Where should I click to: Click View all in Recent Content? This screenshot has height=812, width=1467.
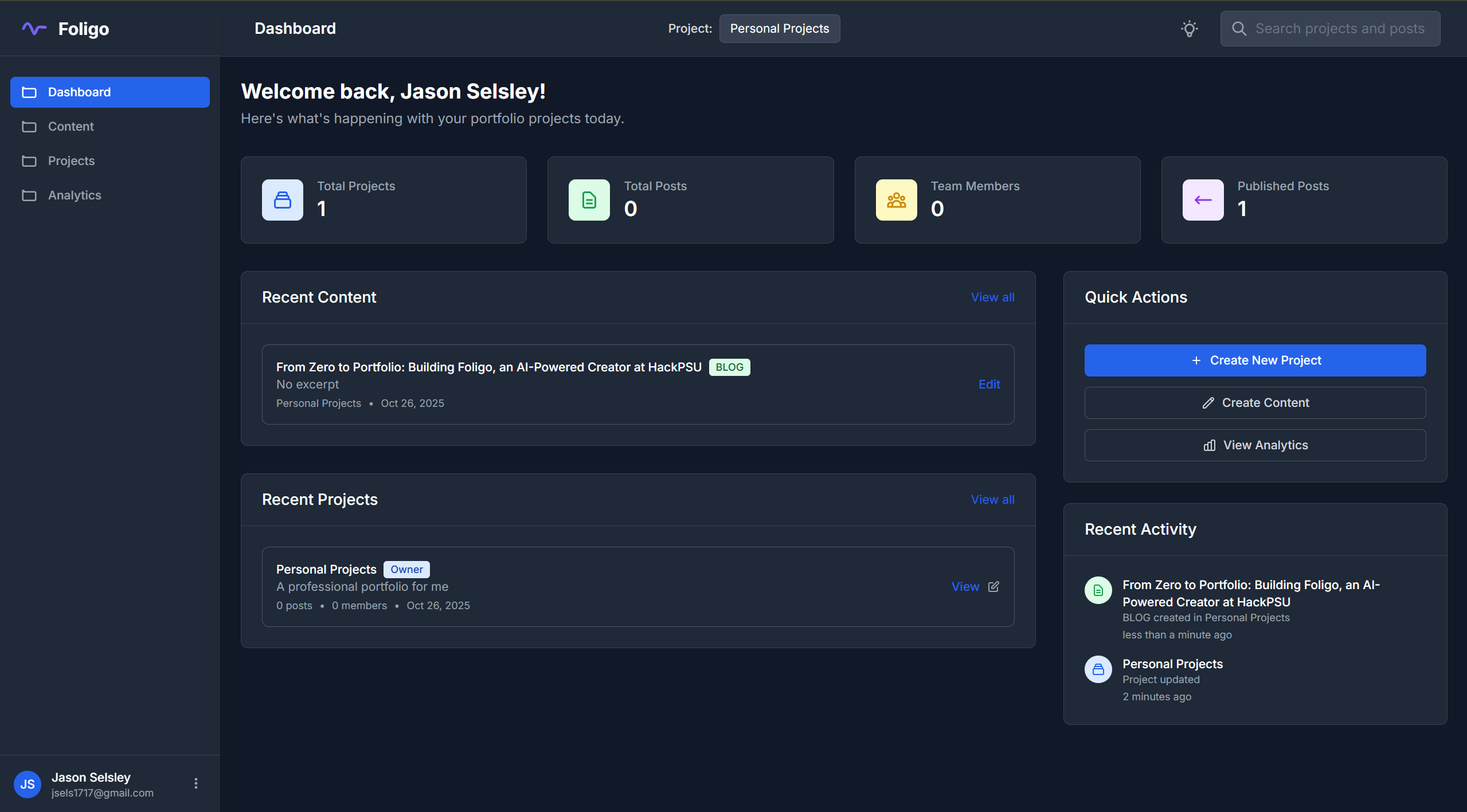click(x=992, y=297)
